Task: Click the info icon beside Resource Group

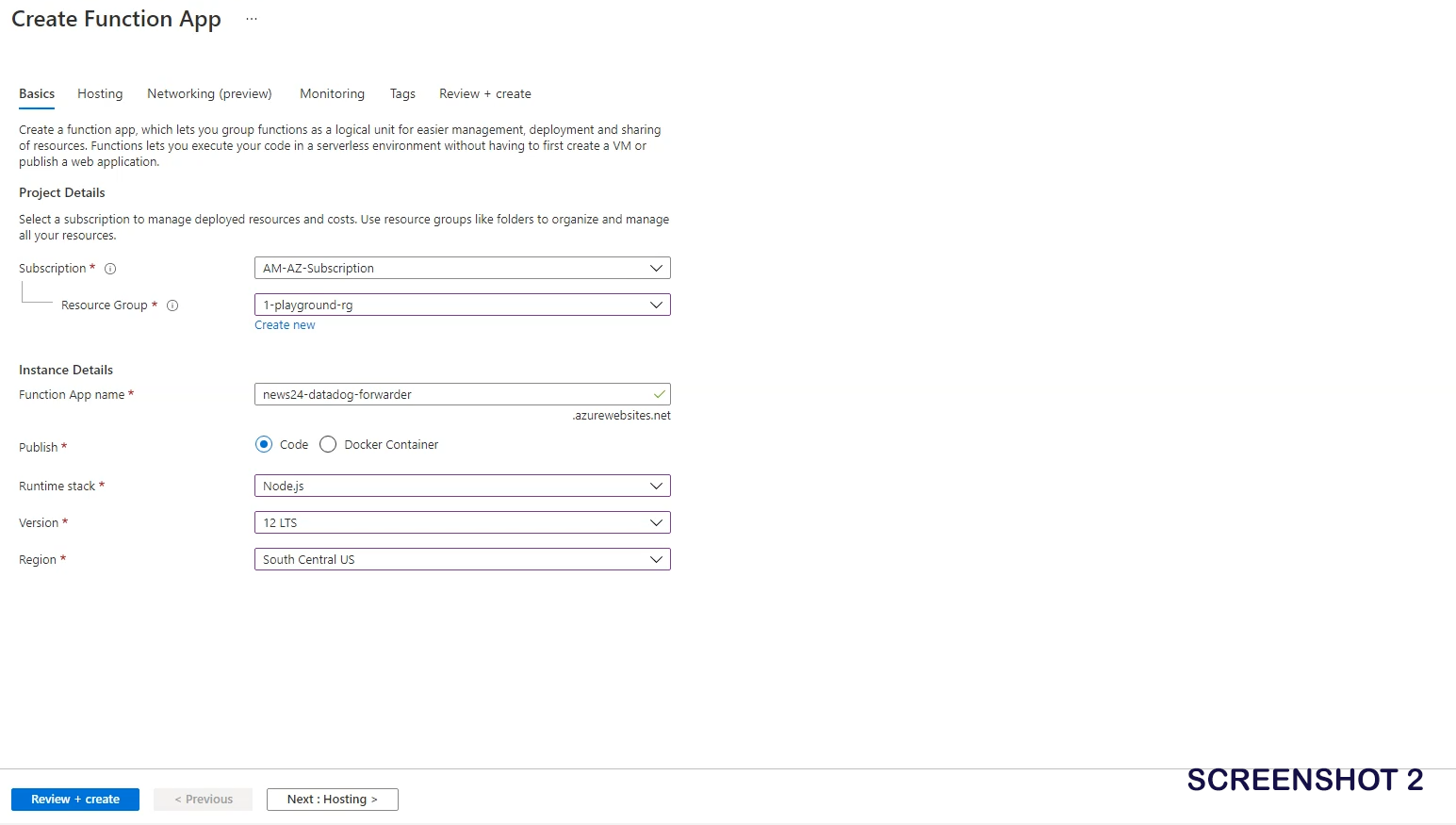Action: (x=172, y=305)
